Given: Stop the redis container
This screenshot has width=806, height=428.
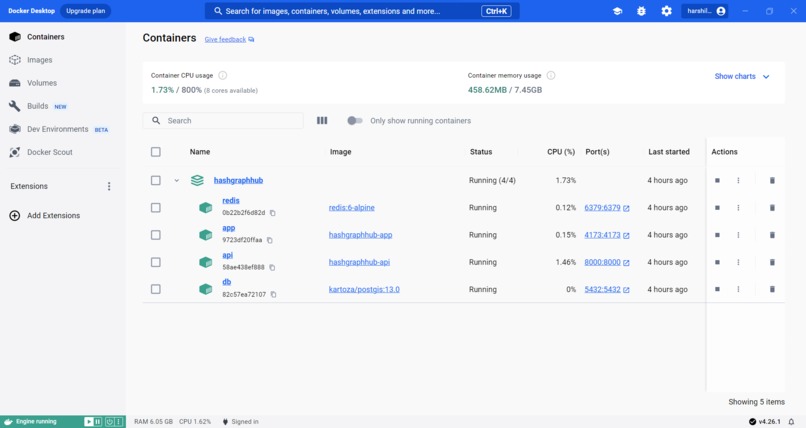Looking at the screenshot, I should pyautogui.click(x=717, y=208).
